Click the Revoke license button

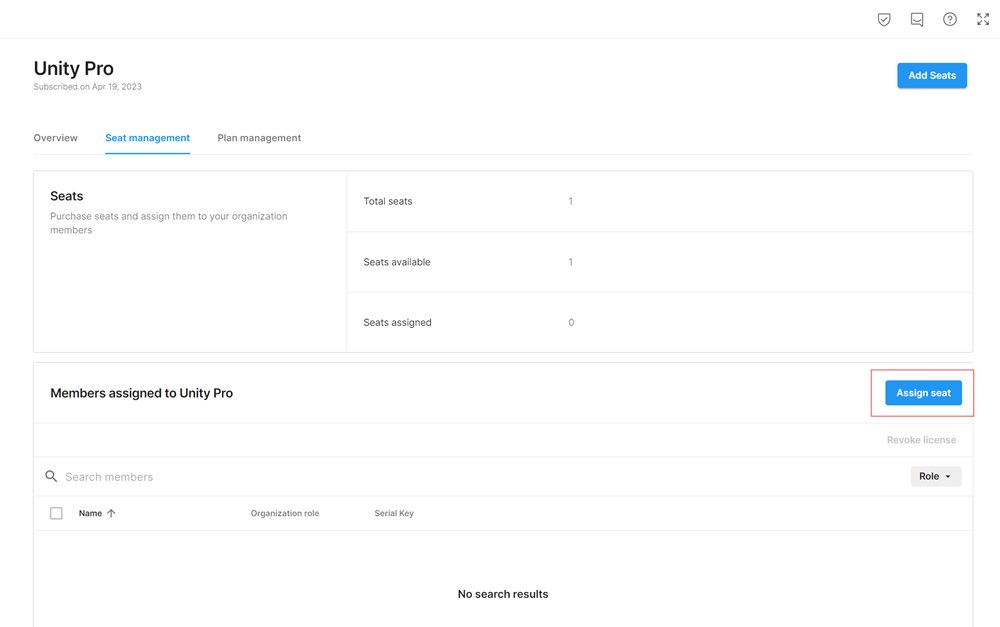(x=922, y=440)
